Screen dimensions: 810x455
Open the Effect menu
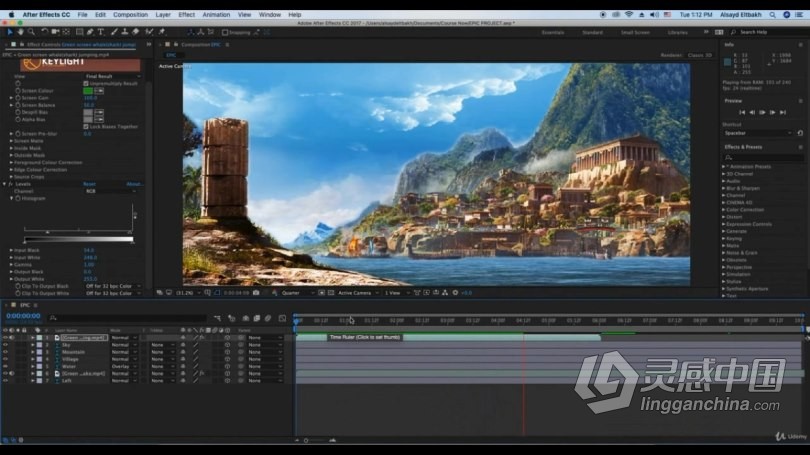pyautogui.click(x=186, y=15)
